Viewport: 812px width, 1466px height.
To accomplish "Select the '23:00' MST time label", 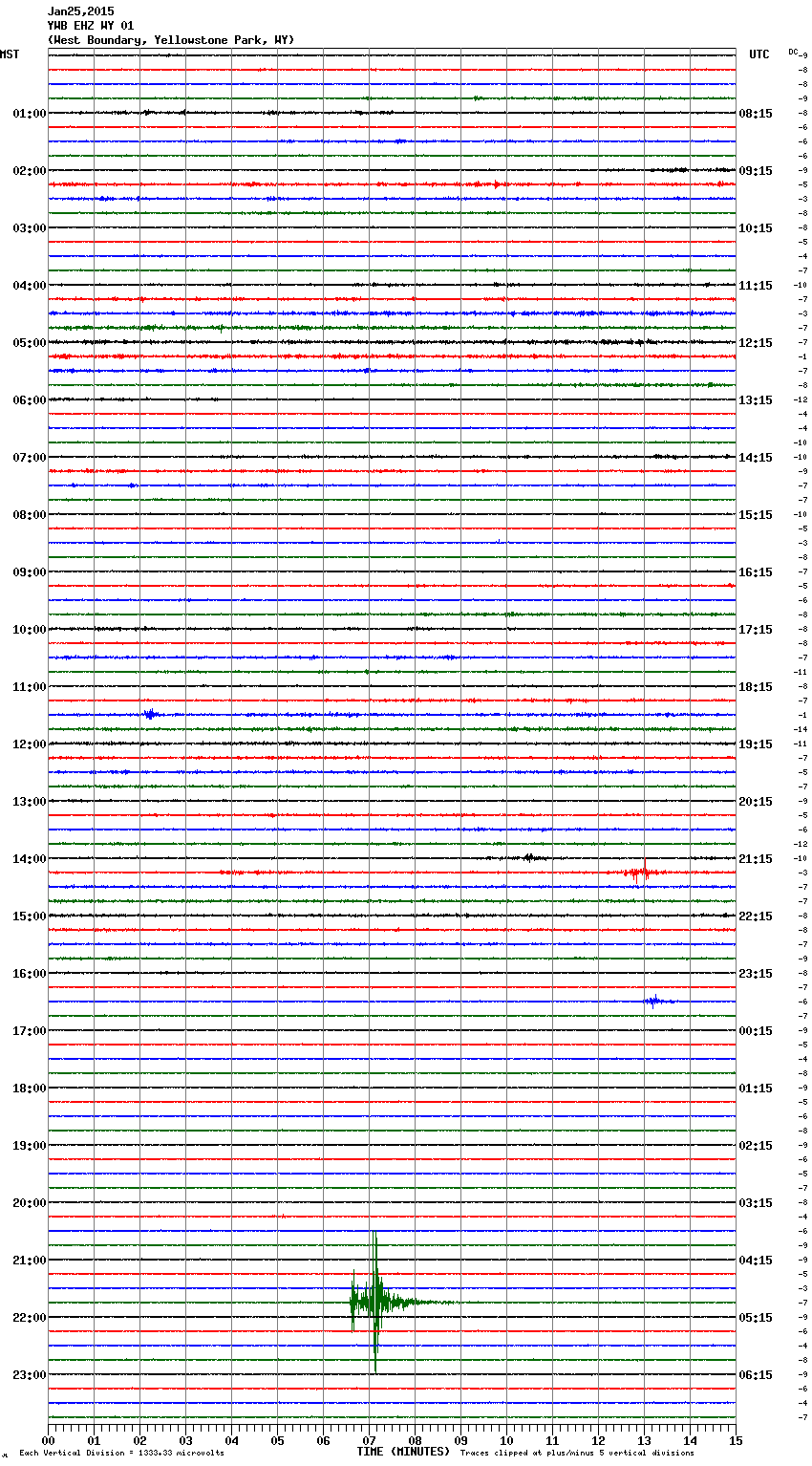I will 30,1375.
